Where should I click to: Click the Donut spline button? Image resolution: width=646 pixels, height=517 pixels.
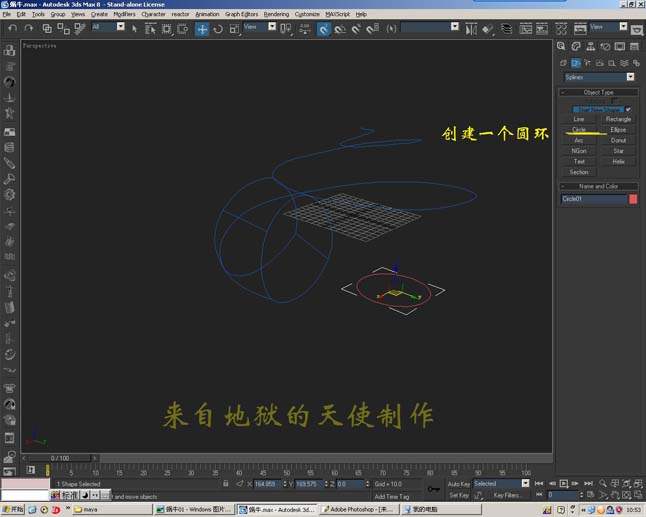618,140
